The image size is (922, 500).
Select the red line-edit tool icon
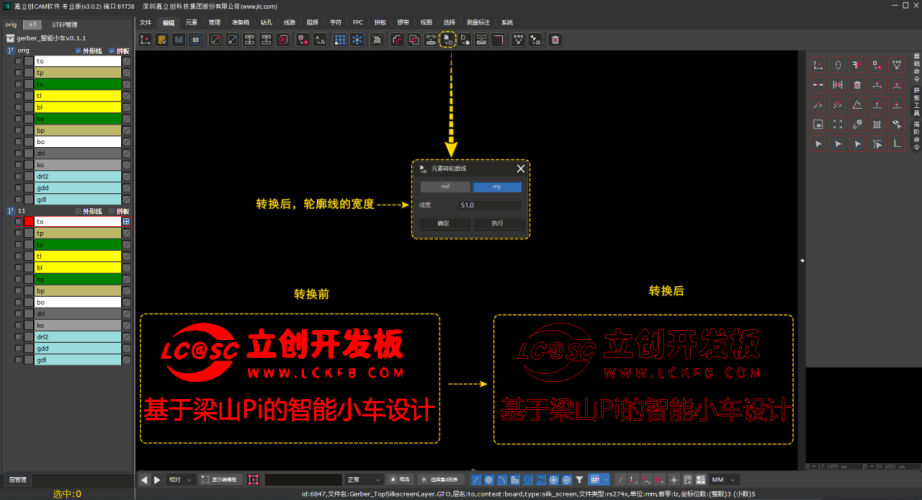click(x=216, y=40)
